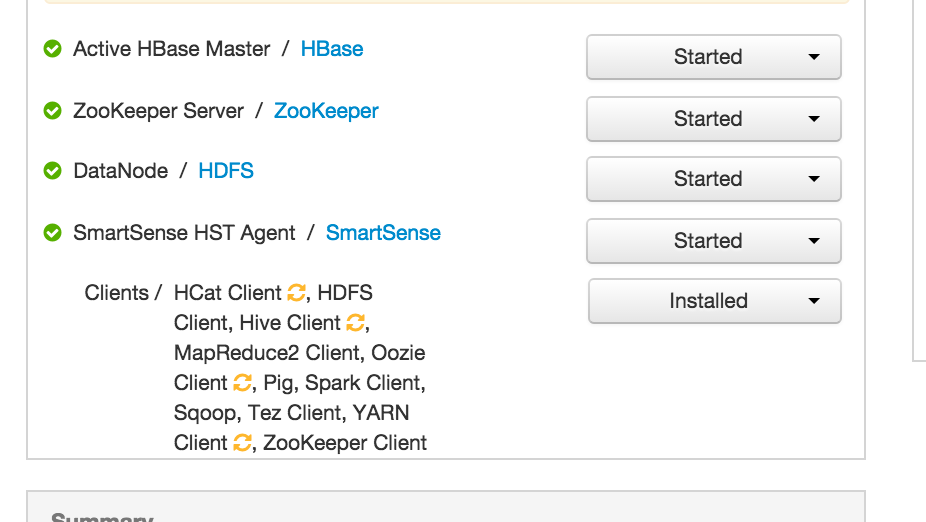
Task: Click restart-required icon next to YARN Client
Action: 242,443
